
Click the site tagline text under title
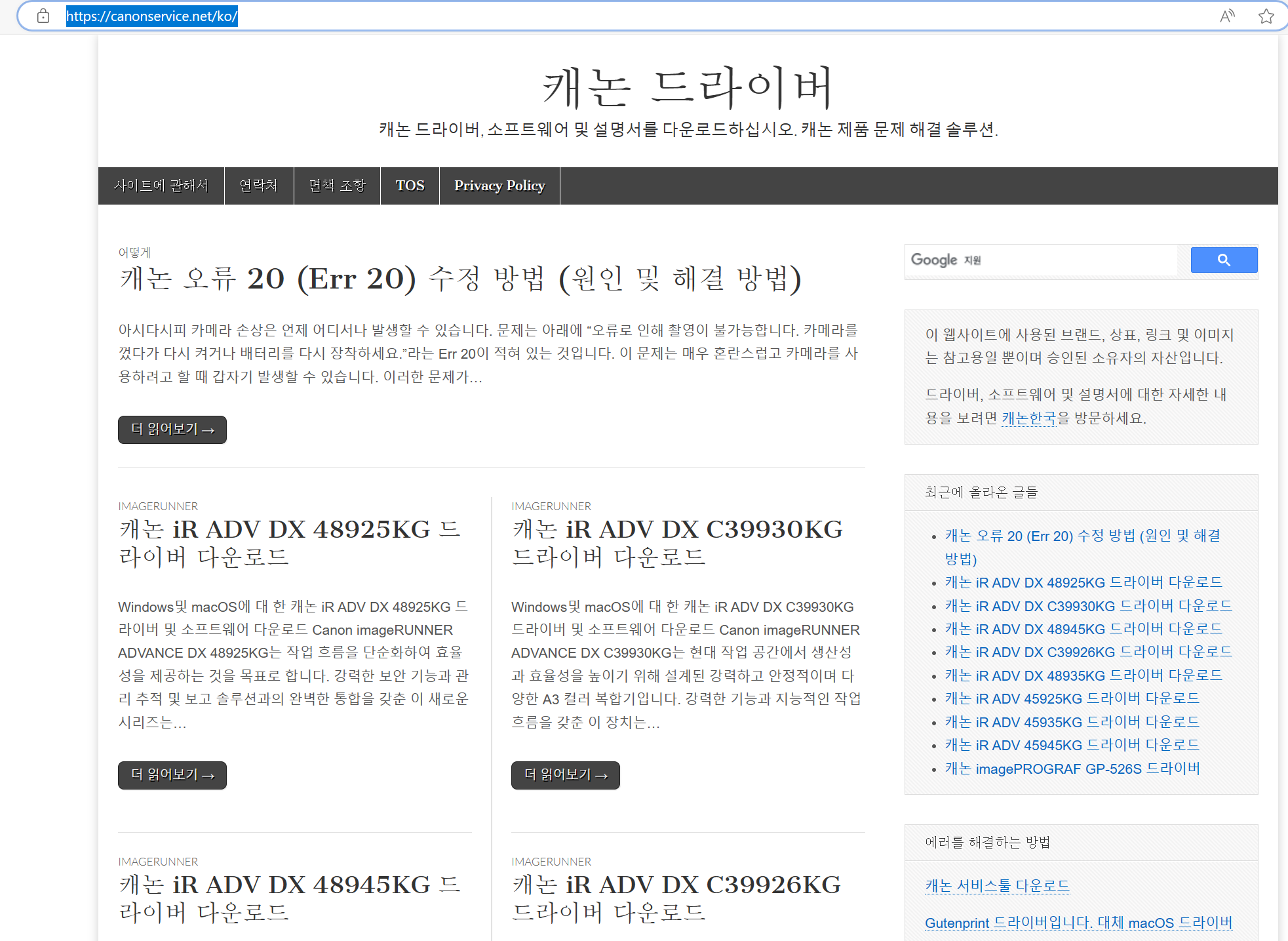(x=688, y=129)
